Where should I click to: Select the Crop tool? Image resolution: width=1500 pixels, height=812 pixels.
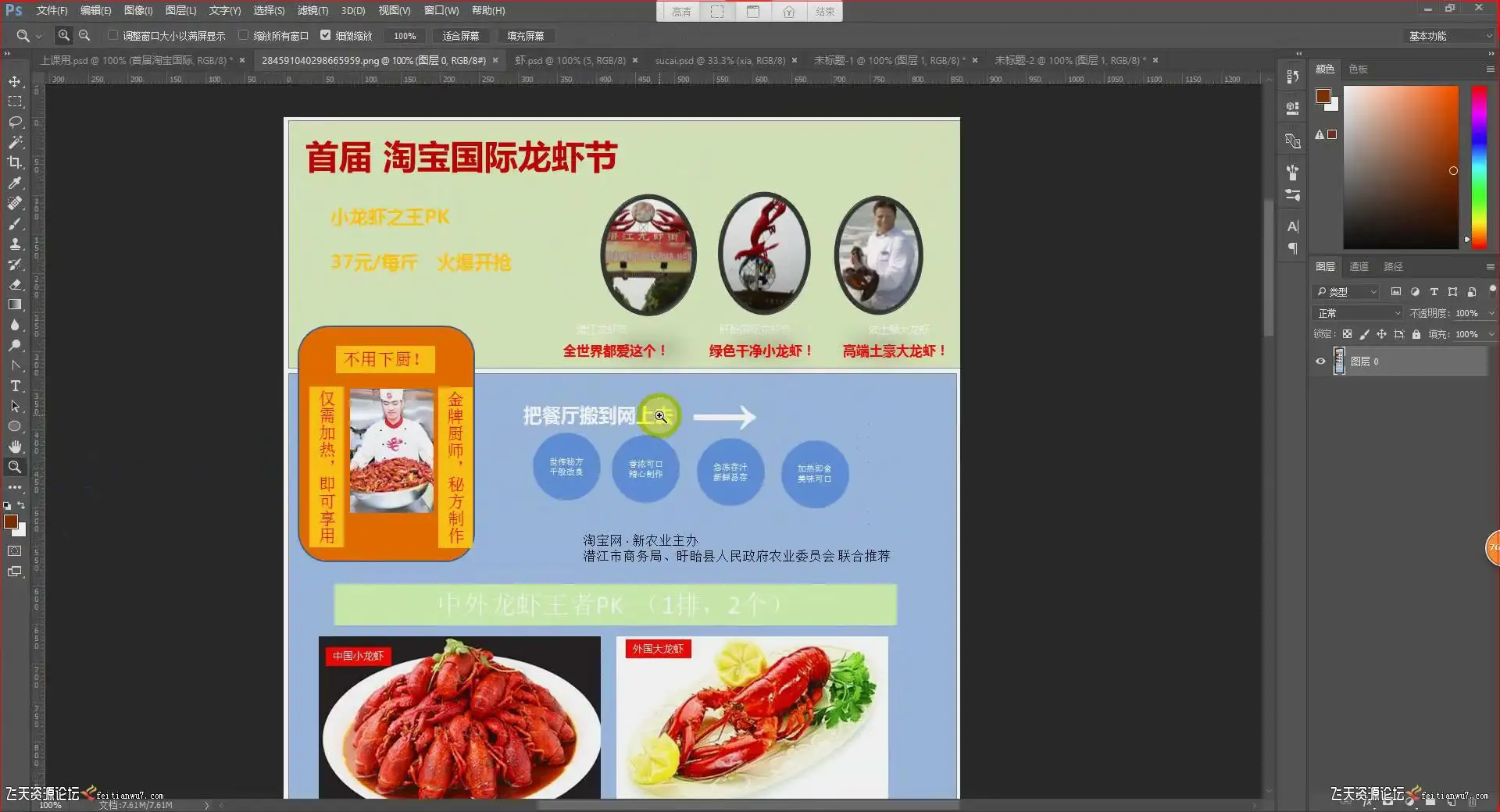coord(15,163)
